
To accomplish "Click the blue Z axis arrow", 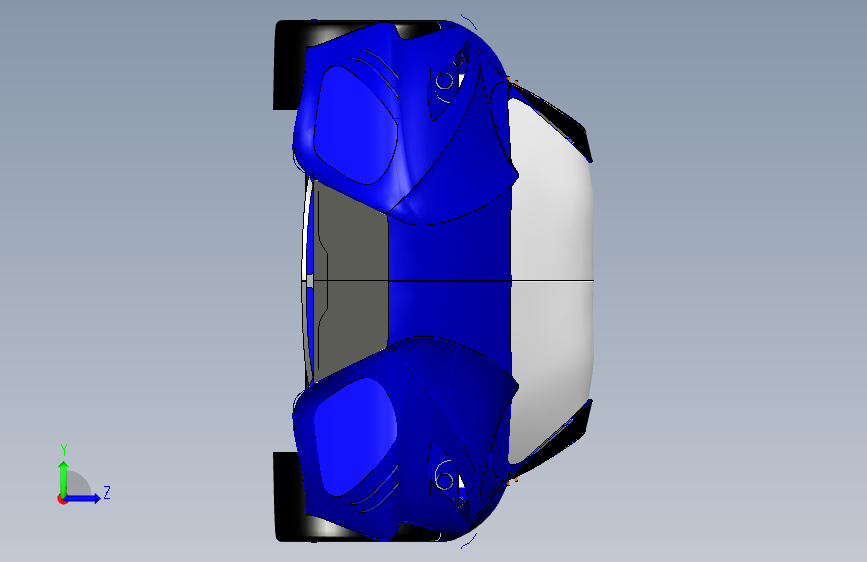I will click(x=84, y=498).
